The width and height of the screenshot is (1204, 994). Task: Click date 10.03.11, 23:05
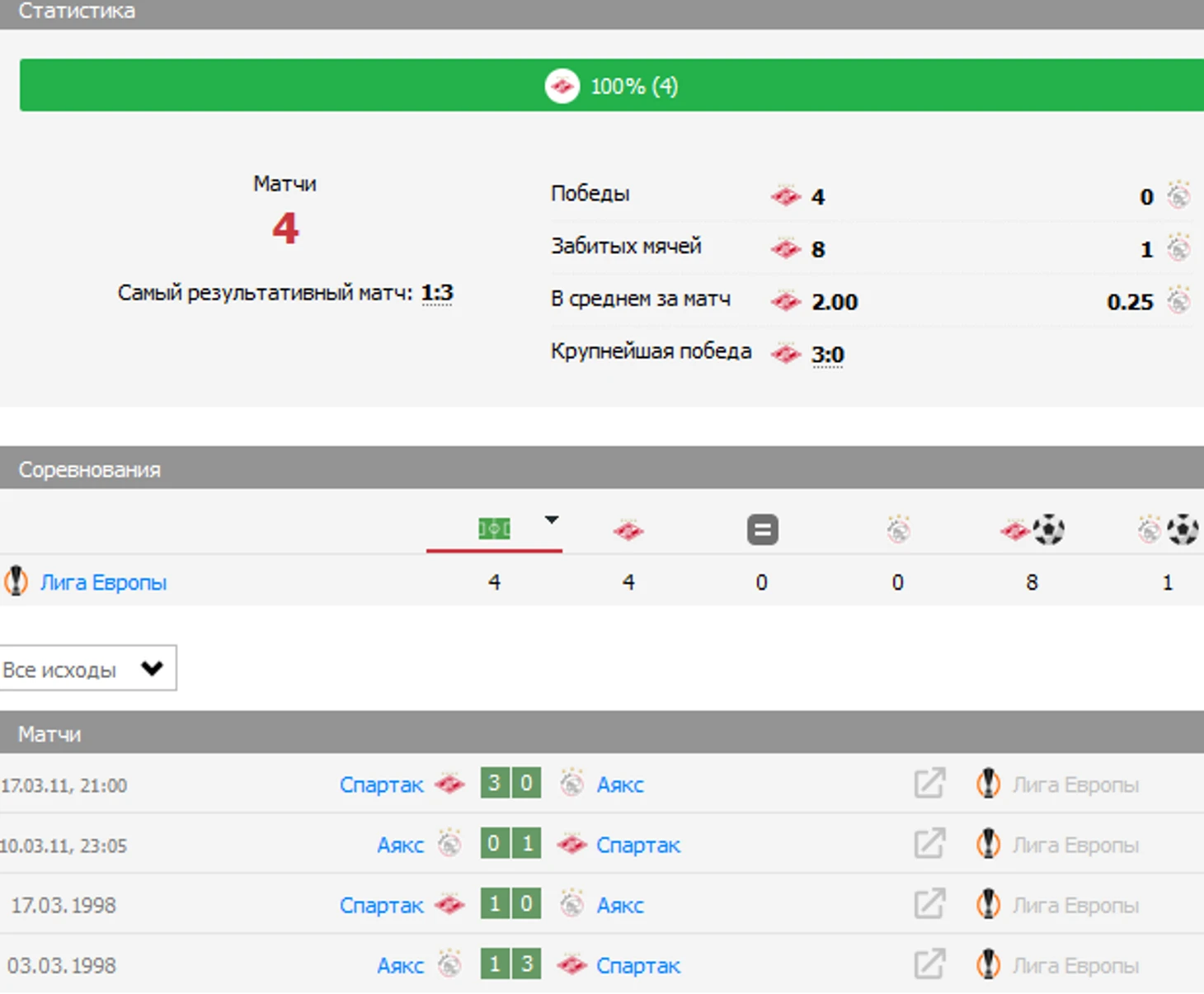coord(63,846)
